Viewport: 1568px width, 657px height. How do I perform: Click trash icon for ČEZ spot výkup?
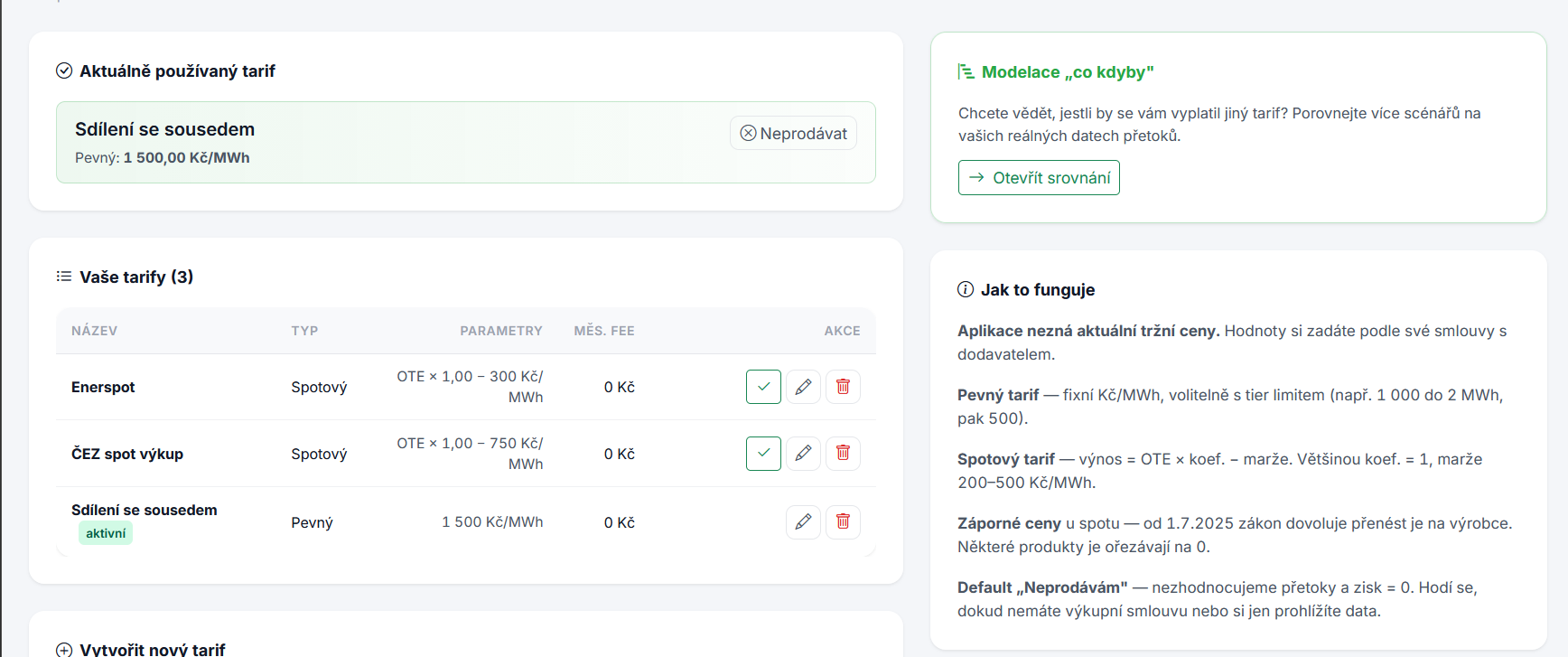[x=843, y=454]
